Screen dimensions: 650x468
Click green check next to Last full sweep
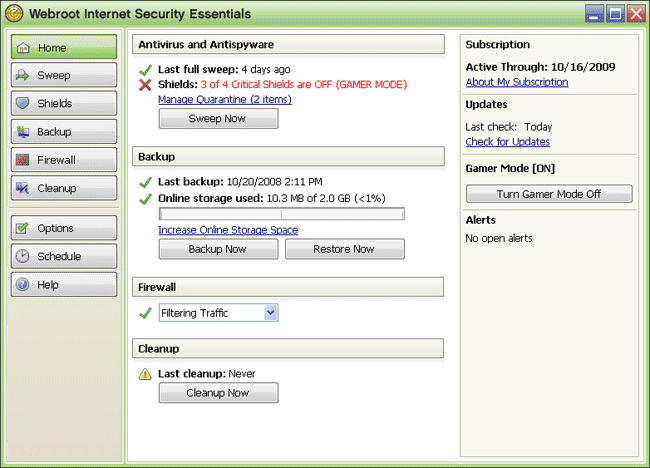tap(145, 70)
